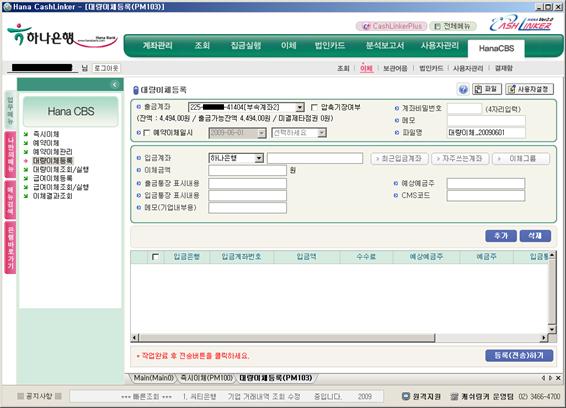Open 계좌관리 top menu

(158, 45)
